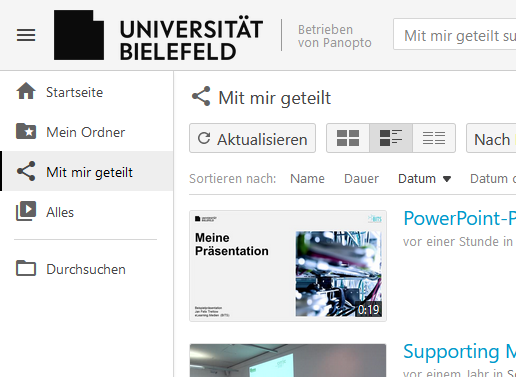
Task: Click the share icon in page heading
Action: tap(201, 96)
